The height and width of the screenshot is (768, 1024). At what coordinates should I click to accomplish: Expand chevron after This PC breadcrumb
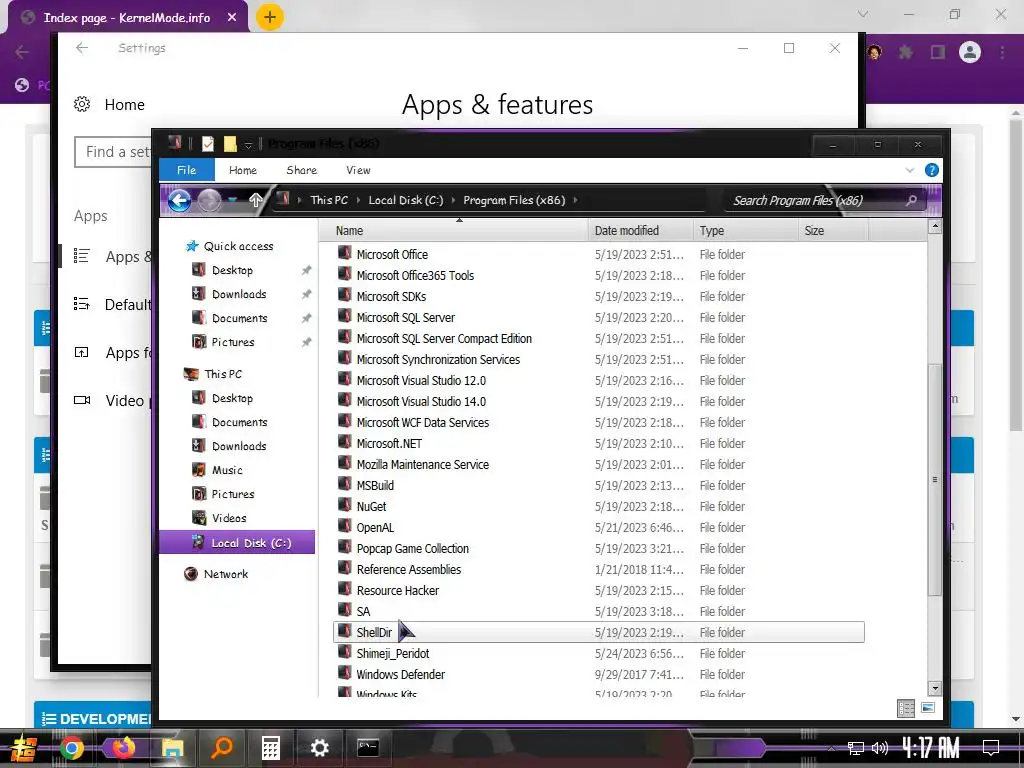click(x=359, y=200)
